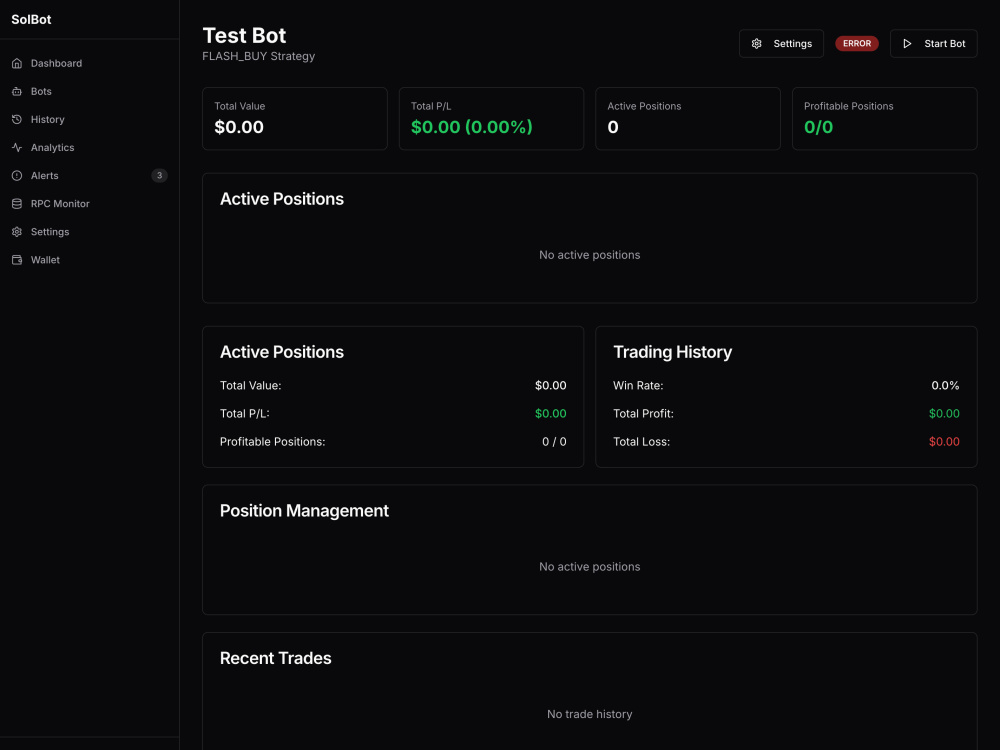Click the Profitable Positions 0/0 value
Screen dimensions: 1000x750
818,127
